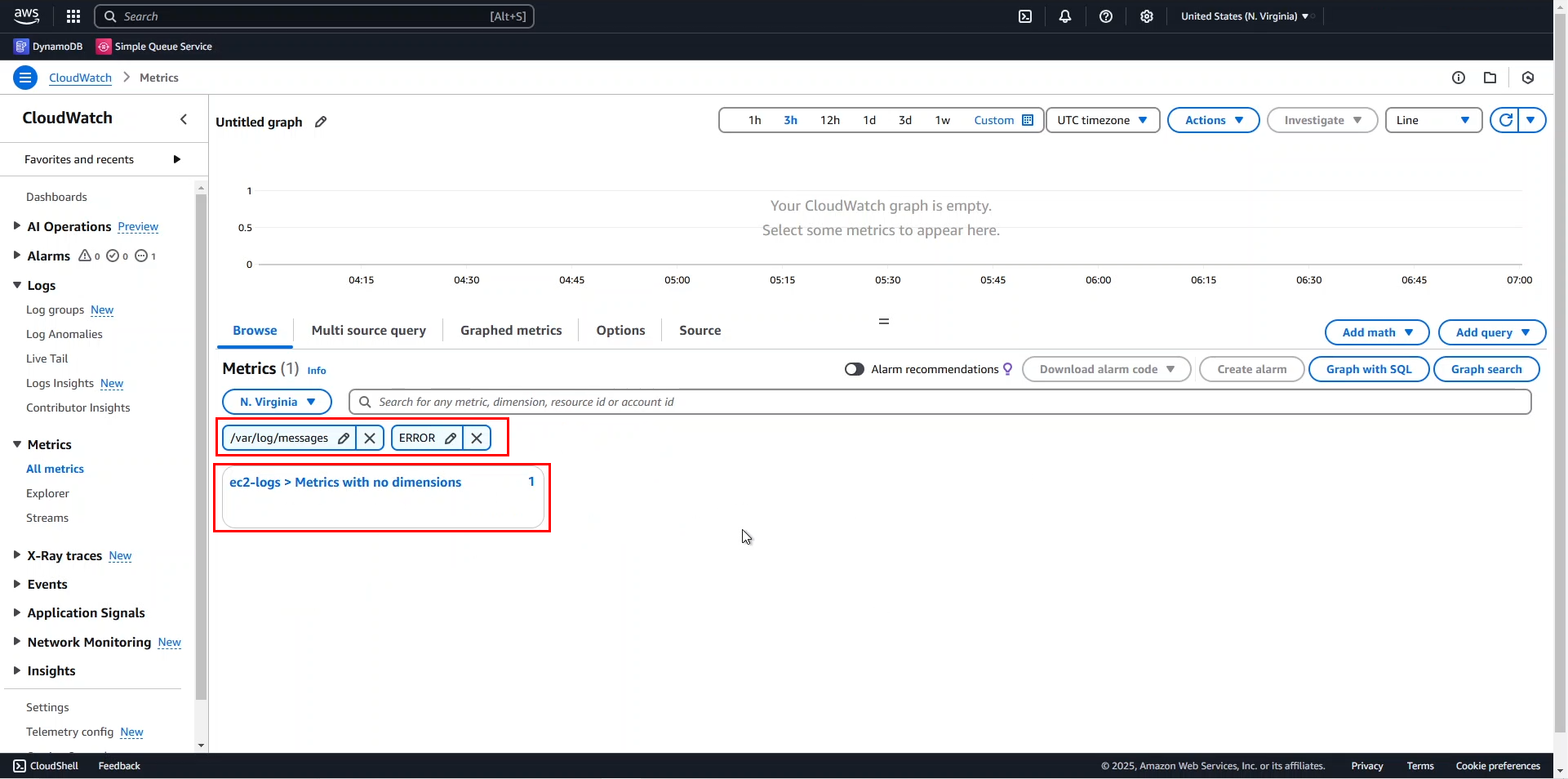This screenshot has width=1568, height=779.
Task: Open the N. Virginia region selector
Action: (x=276, y=402)
